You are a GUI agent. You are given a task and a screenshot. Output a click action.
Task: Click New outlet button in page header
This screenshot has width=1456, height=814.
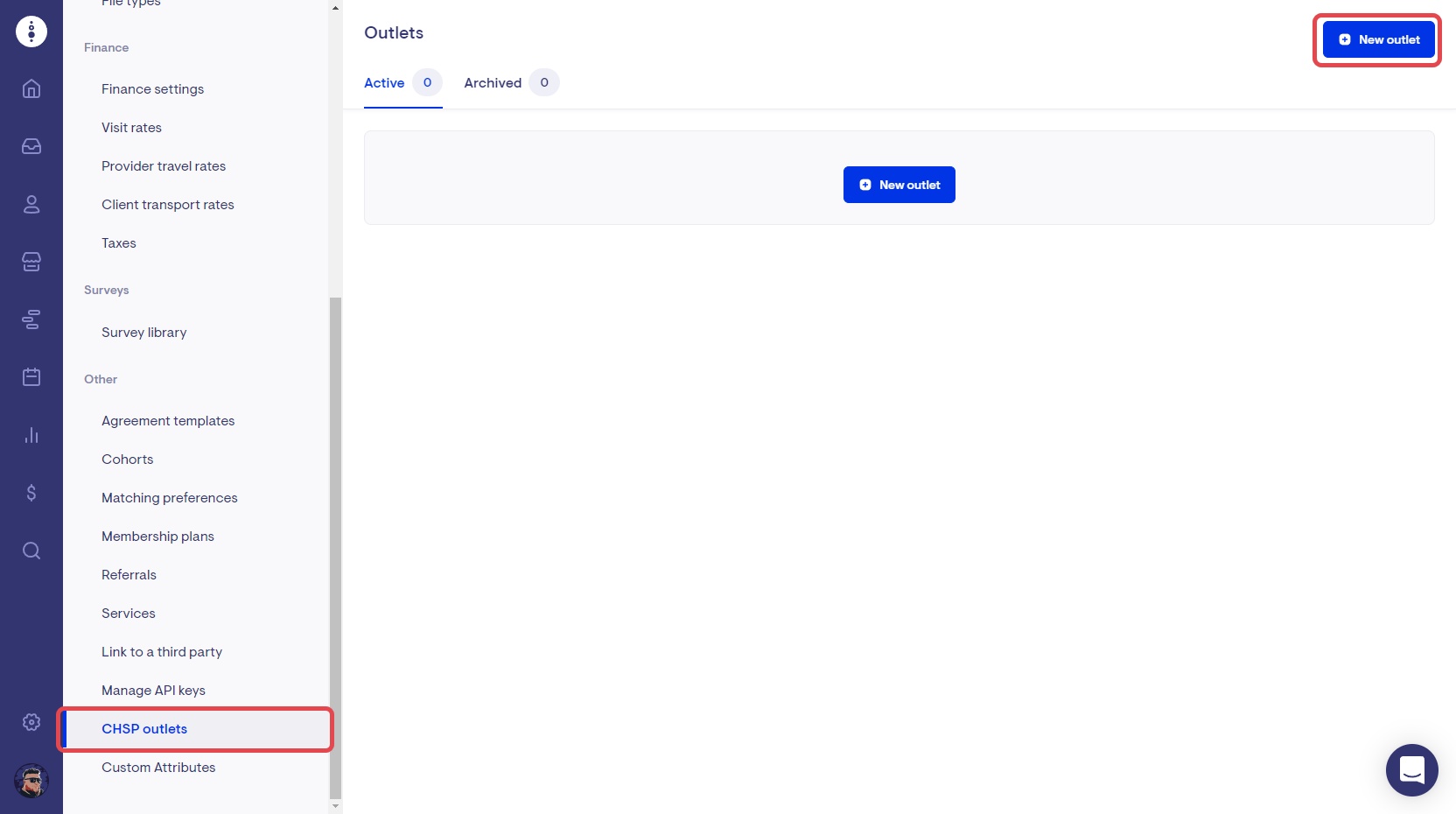pos(1378,39)
